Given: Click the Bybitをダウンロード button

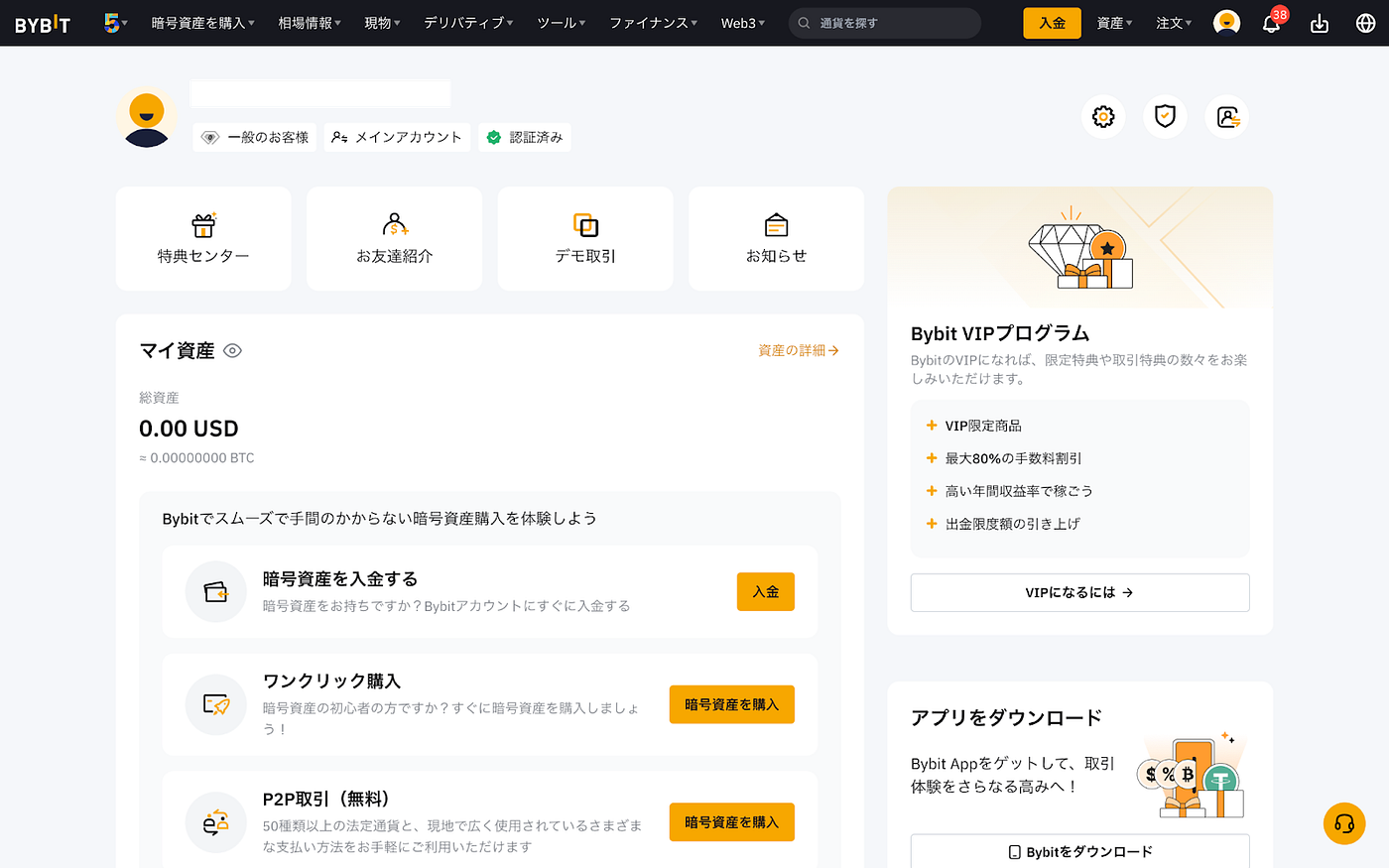Looking at the screenshot, I should [x=1079, y=851].
